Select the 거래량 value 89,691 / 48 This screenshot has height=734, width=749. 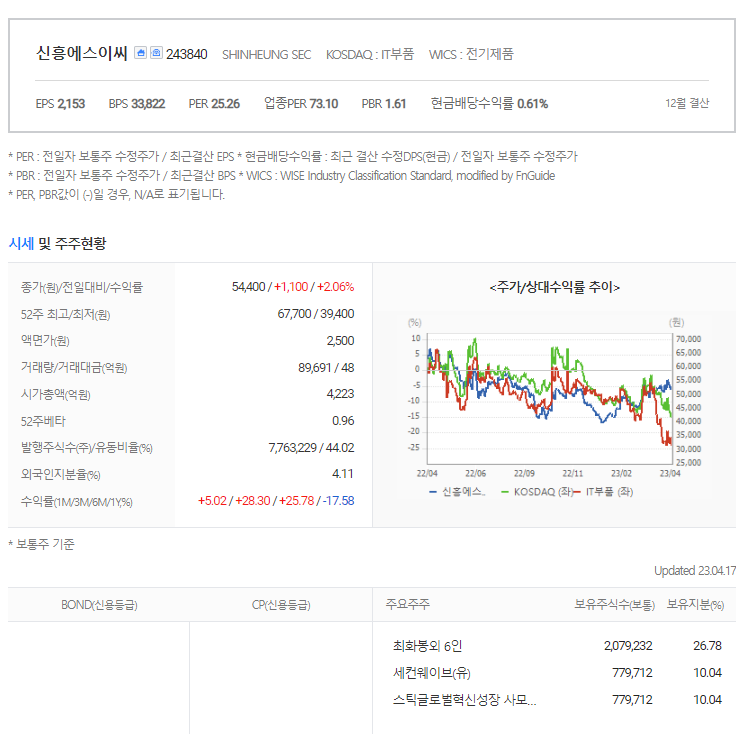[x=326, y=368]
